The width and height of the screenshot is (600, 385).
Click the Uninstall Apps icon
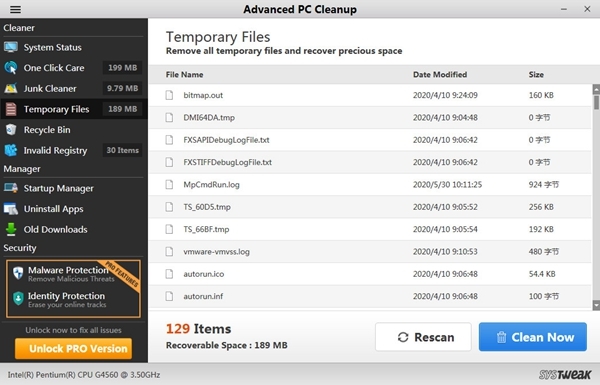pos(11,209)
